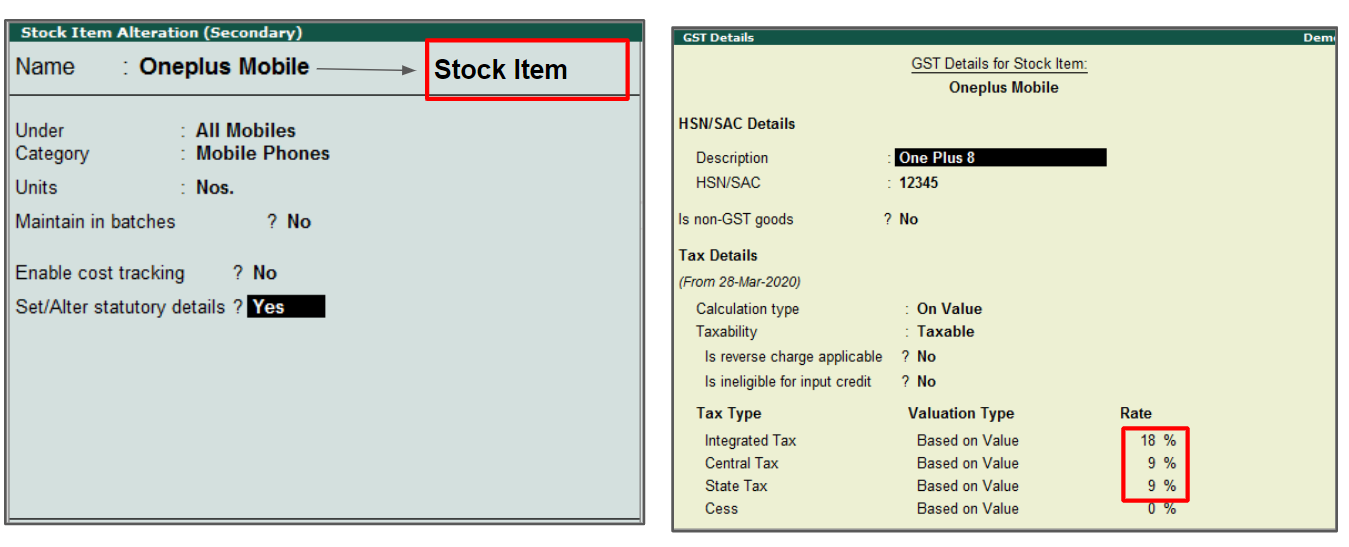1349x547 pixels.
Task: Click the Under label
Action: tap(40, 130)
